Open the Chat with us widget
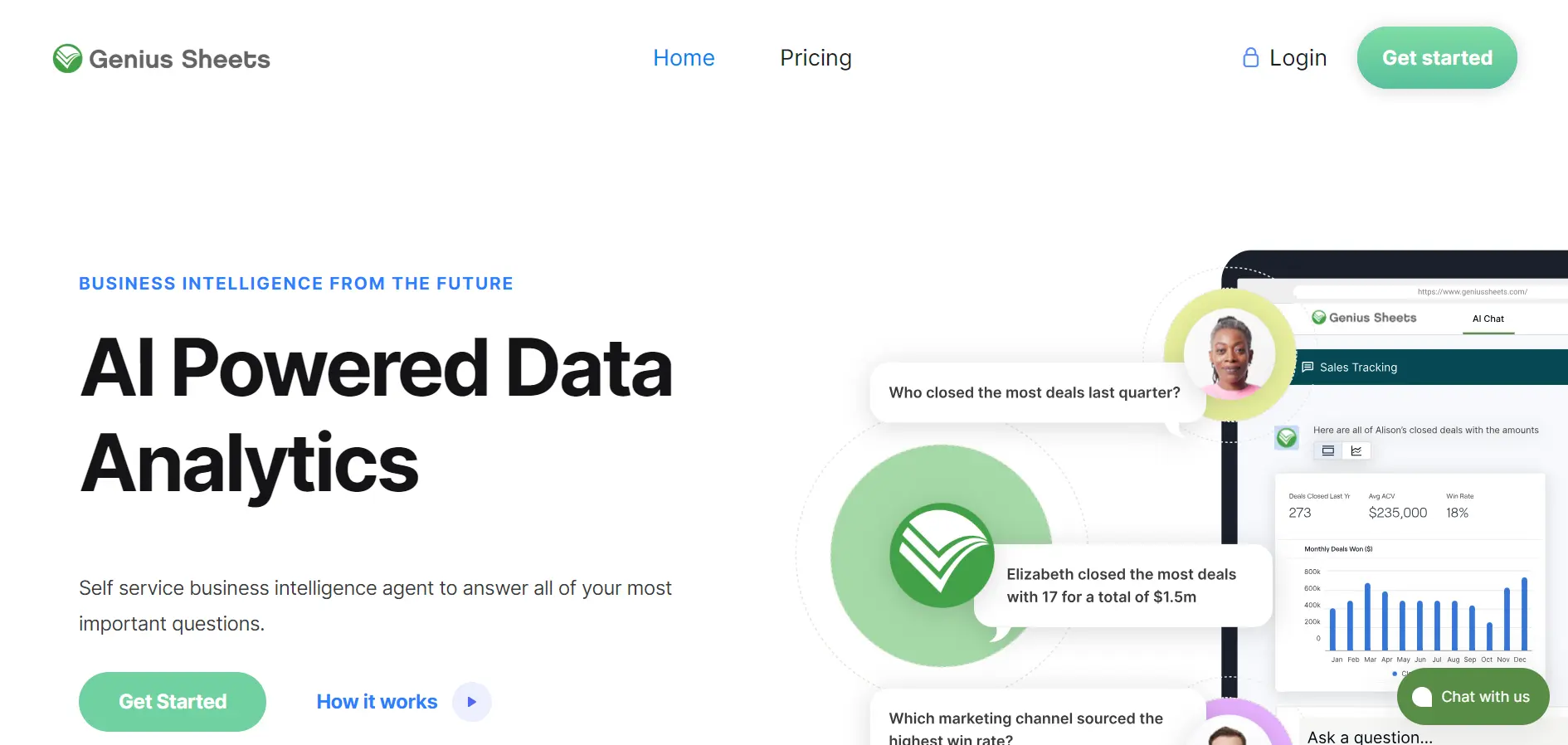Viewport: 1568px width, 745px height. tap(1473, 697)
